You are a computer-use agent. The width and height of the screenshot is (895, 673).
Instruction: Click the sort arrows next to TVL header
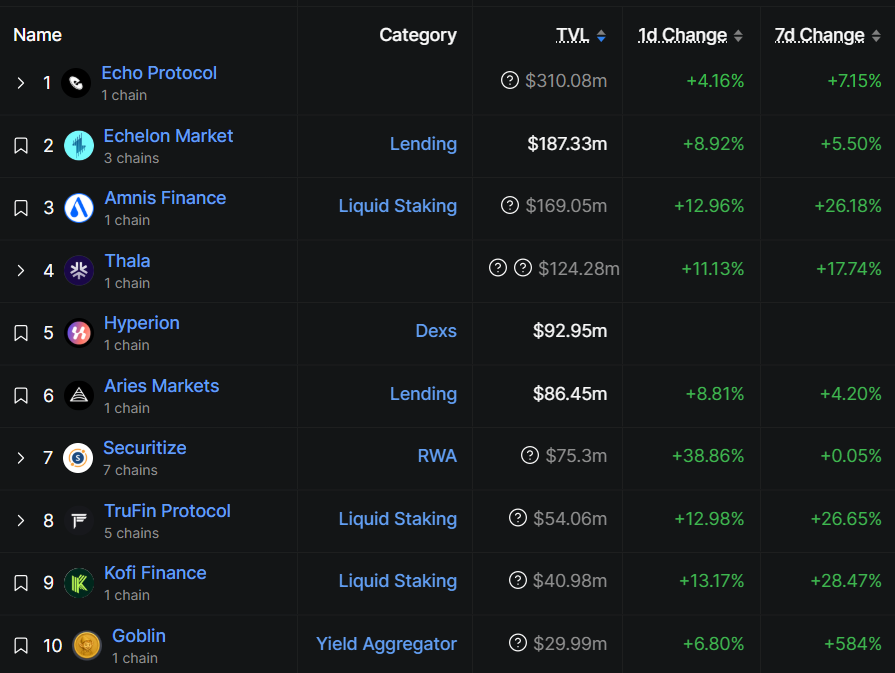pyautogui.click(x=601, y=36)
